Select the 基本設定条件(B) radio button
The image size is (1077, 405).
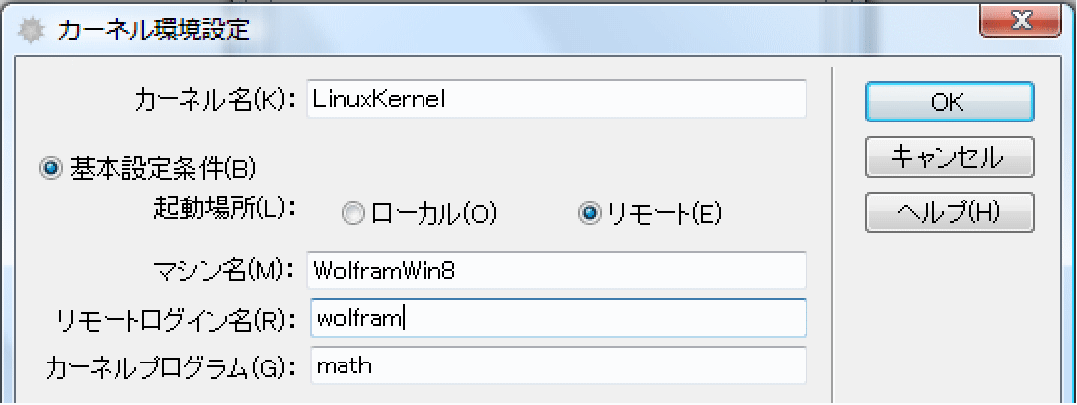click(x=51, y=167)
